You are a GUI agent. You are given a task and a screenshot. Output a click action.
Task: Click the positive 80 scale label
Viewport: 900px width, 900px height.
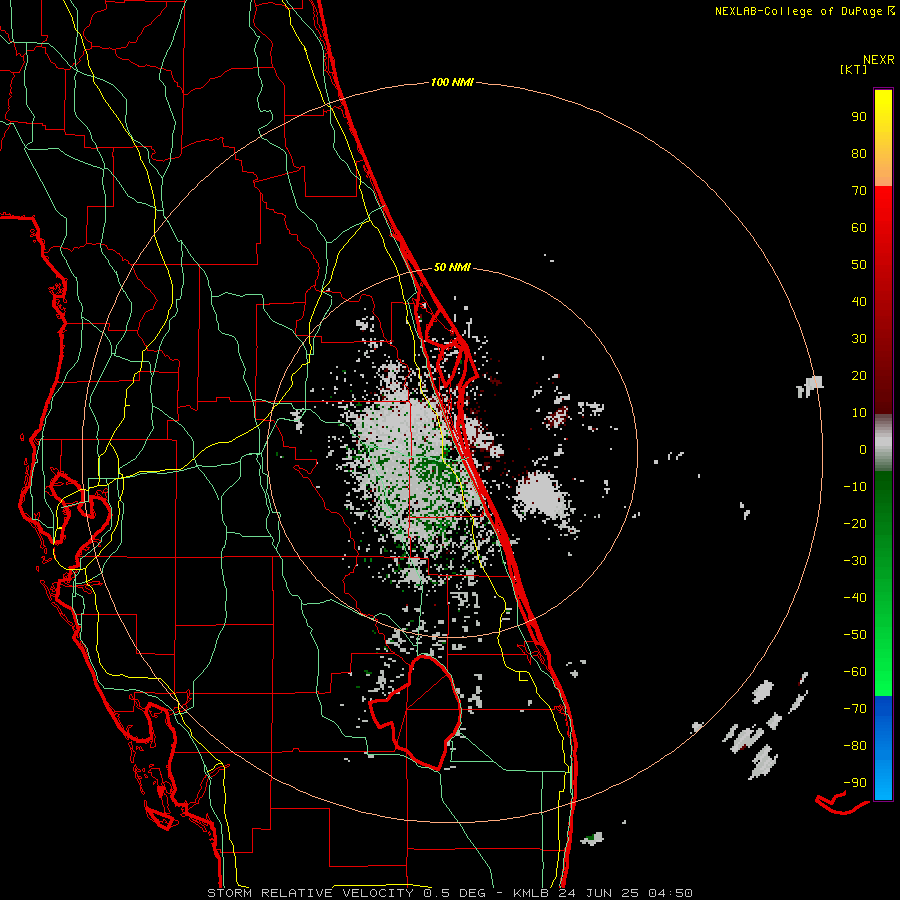click(859, 154)
